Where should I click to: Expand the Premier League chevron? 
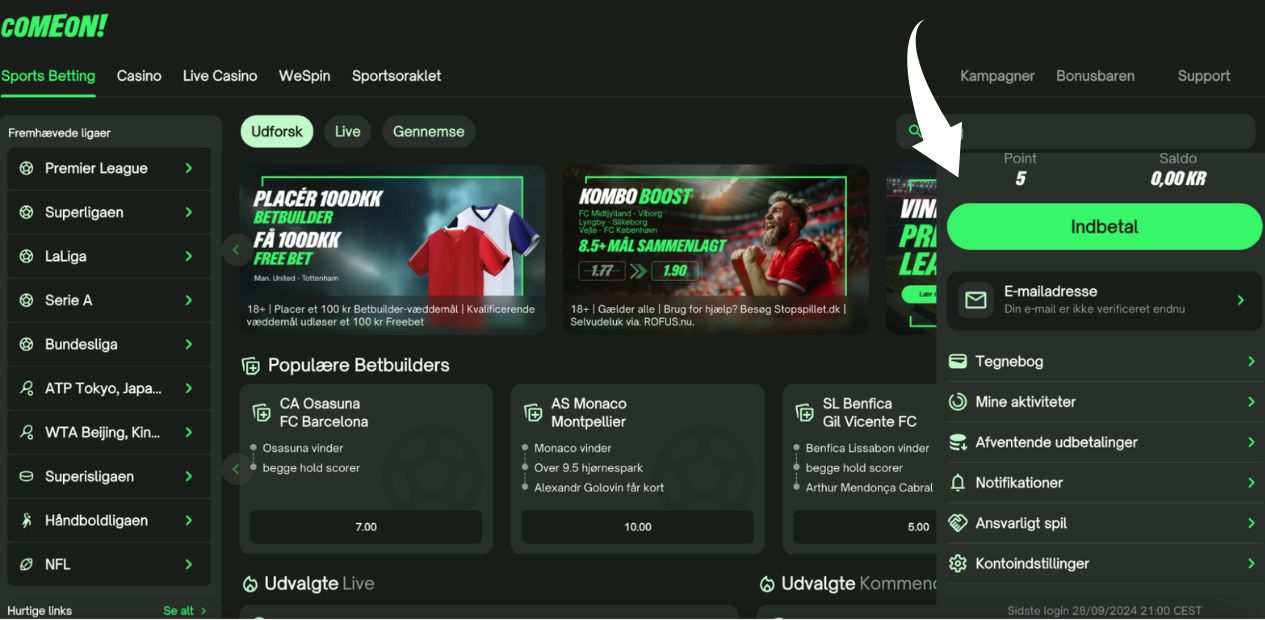pos(188,168)
